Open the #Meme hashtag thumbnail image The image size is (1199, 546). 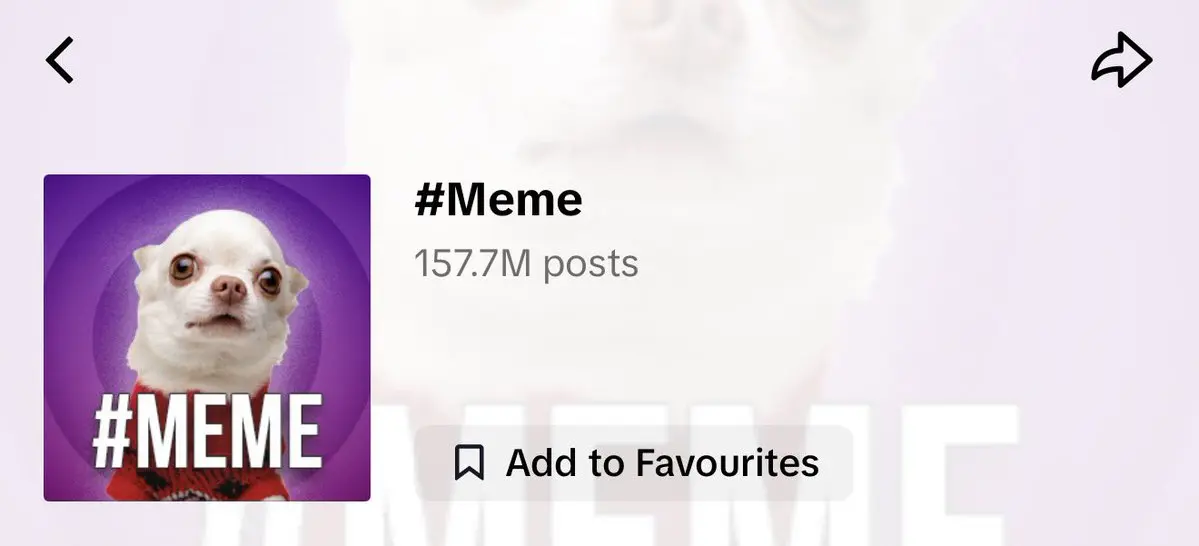click(207, 337)
